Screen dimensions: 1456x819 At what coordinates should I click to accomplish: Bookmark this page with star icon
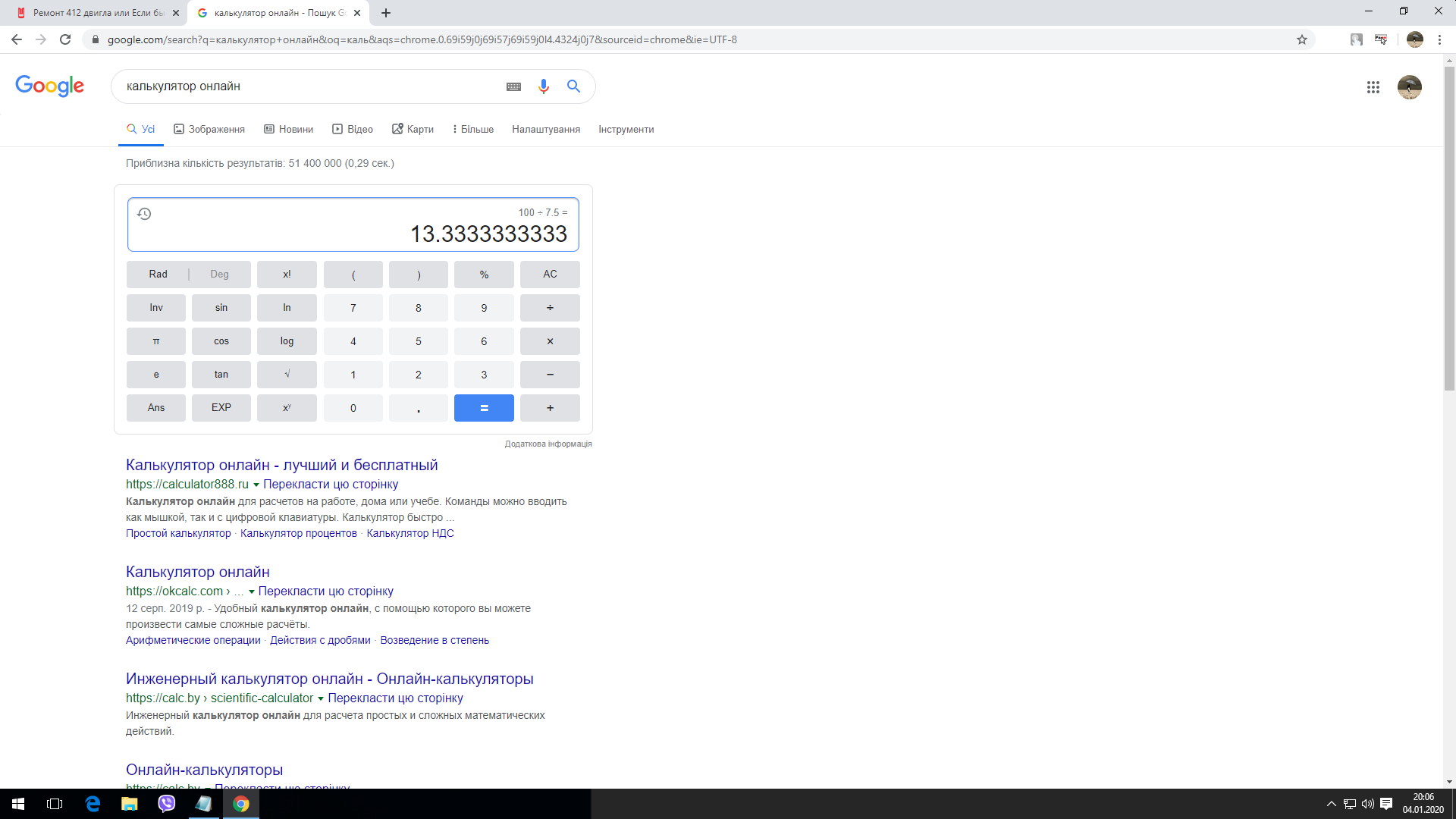(1302, 39)
